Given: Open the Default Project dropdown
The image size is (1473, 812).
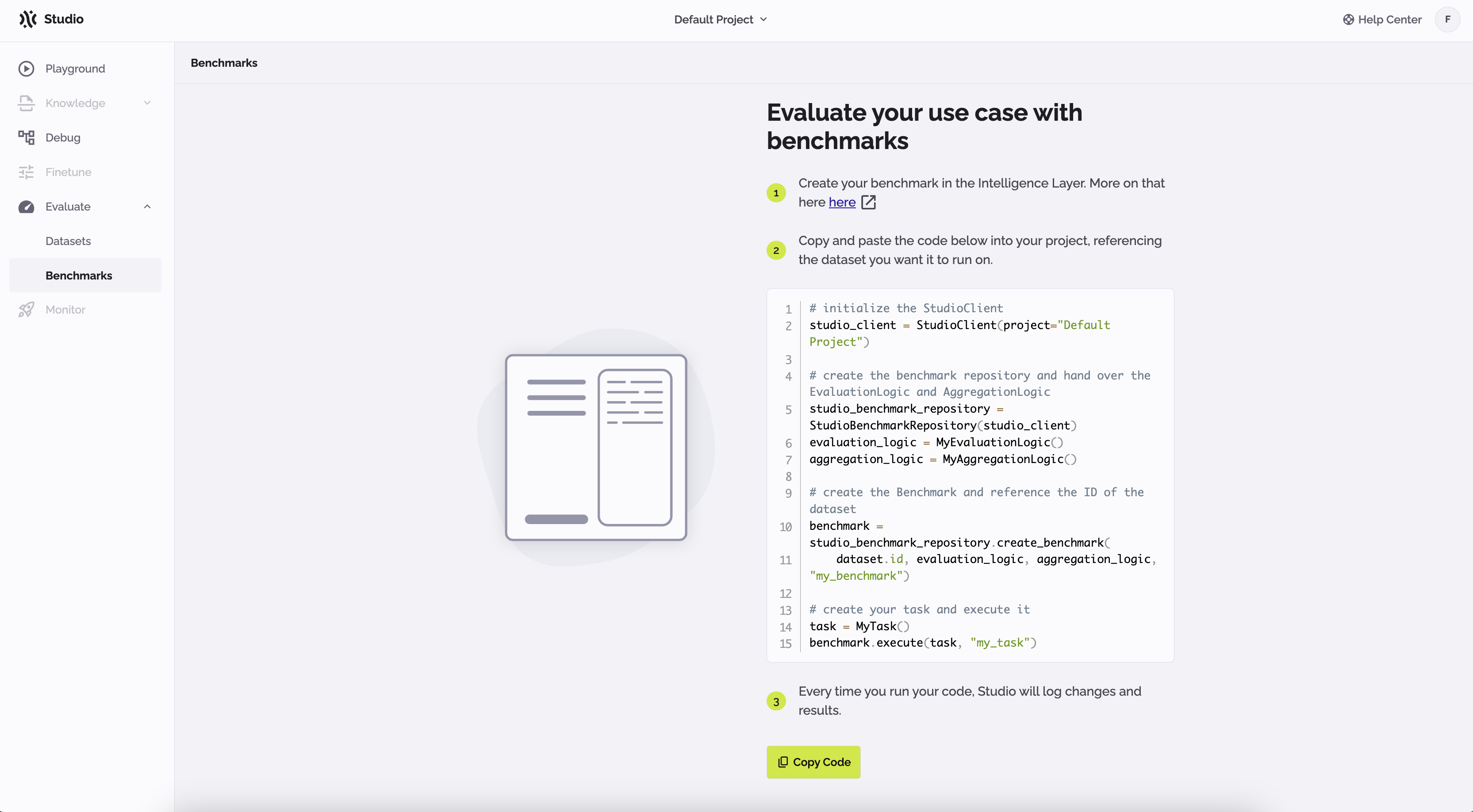Looking at the screenshot, I should (x=720, y=19).
